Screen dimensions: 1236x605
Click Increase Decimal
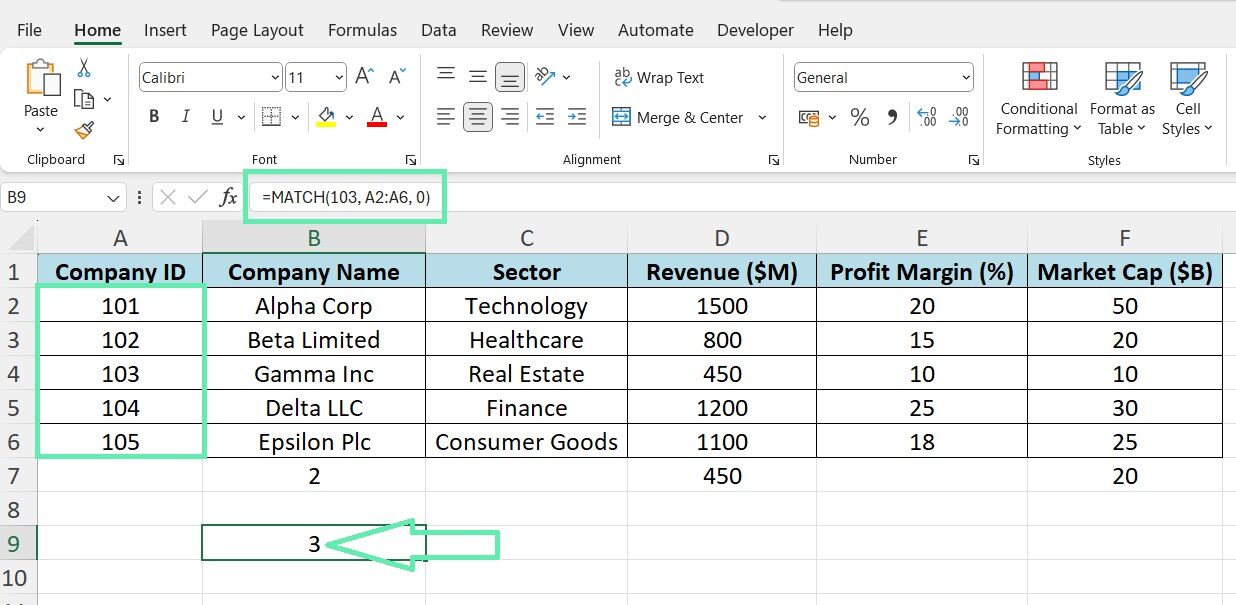click(927, 118)
